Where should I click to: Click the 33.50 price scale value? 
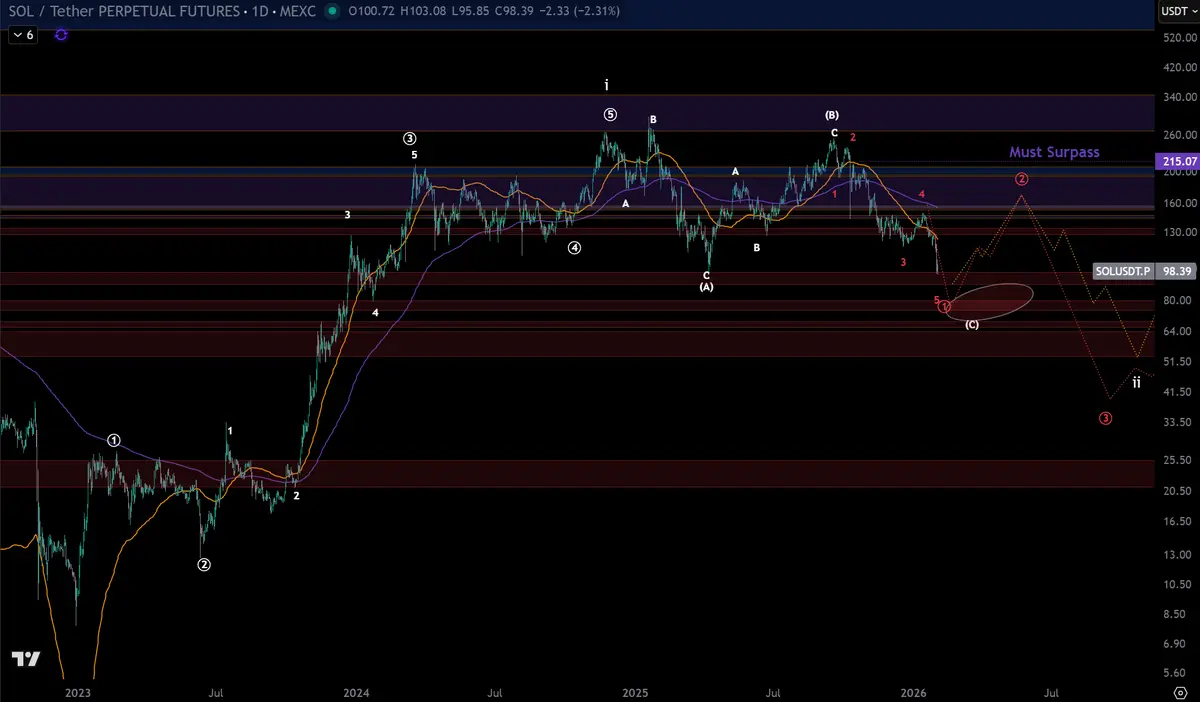(x=1178, y=423)
